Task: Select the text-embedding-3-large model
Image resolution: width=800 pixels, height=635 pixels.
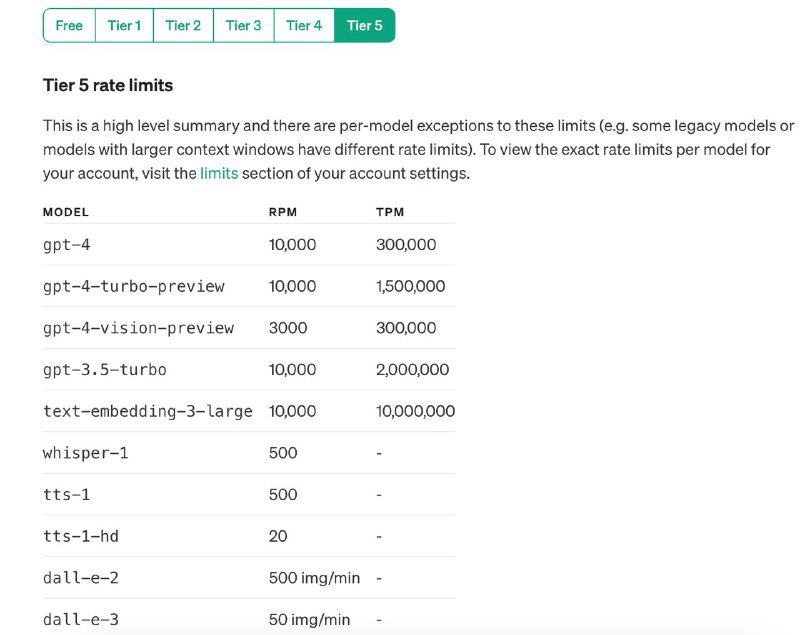Action: click(146, 411)
